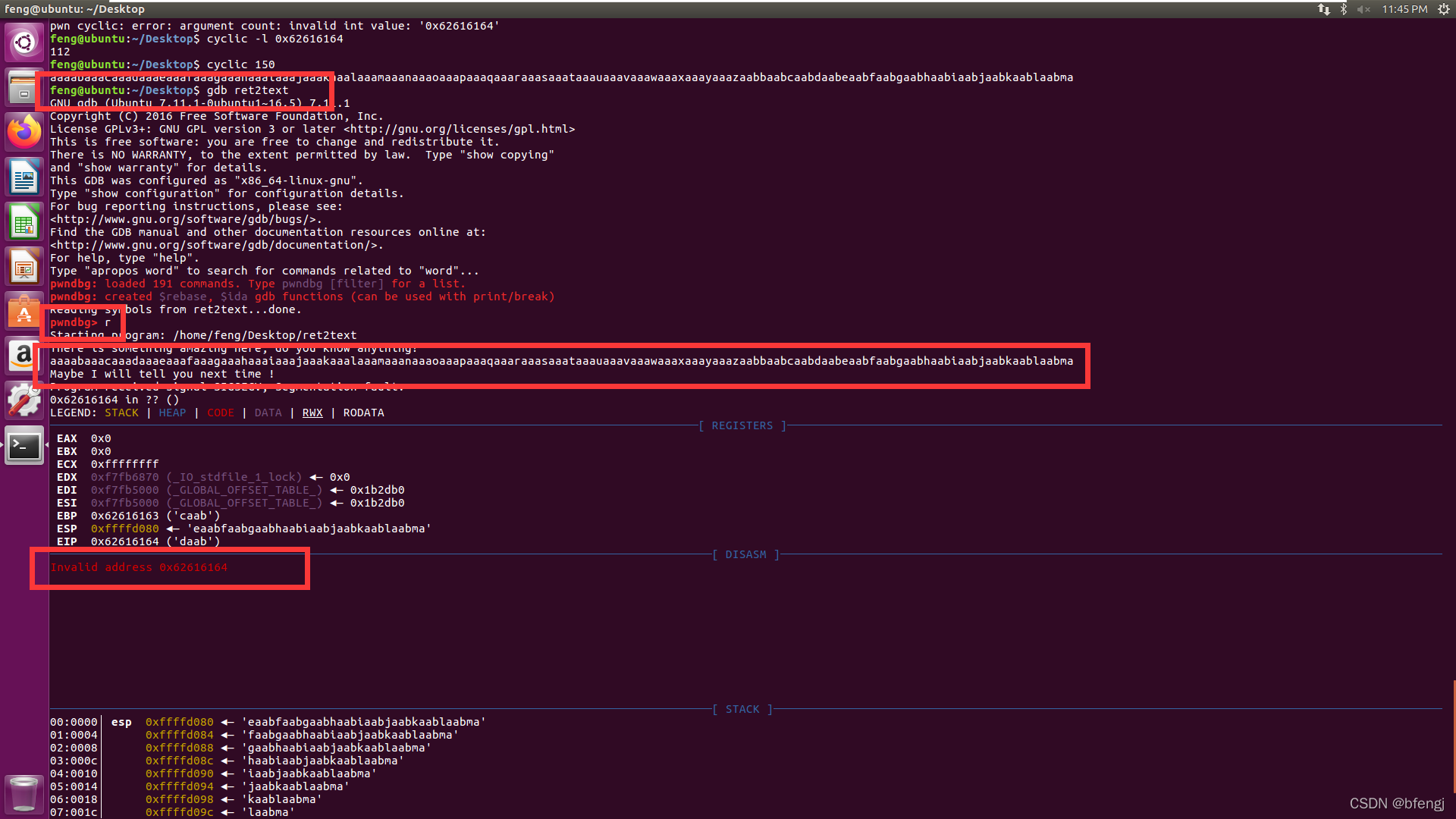Screen dimensions: 1456x819
Task: Click the terminal scrollbar on right edge
Action: (1453, 736)
